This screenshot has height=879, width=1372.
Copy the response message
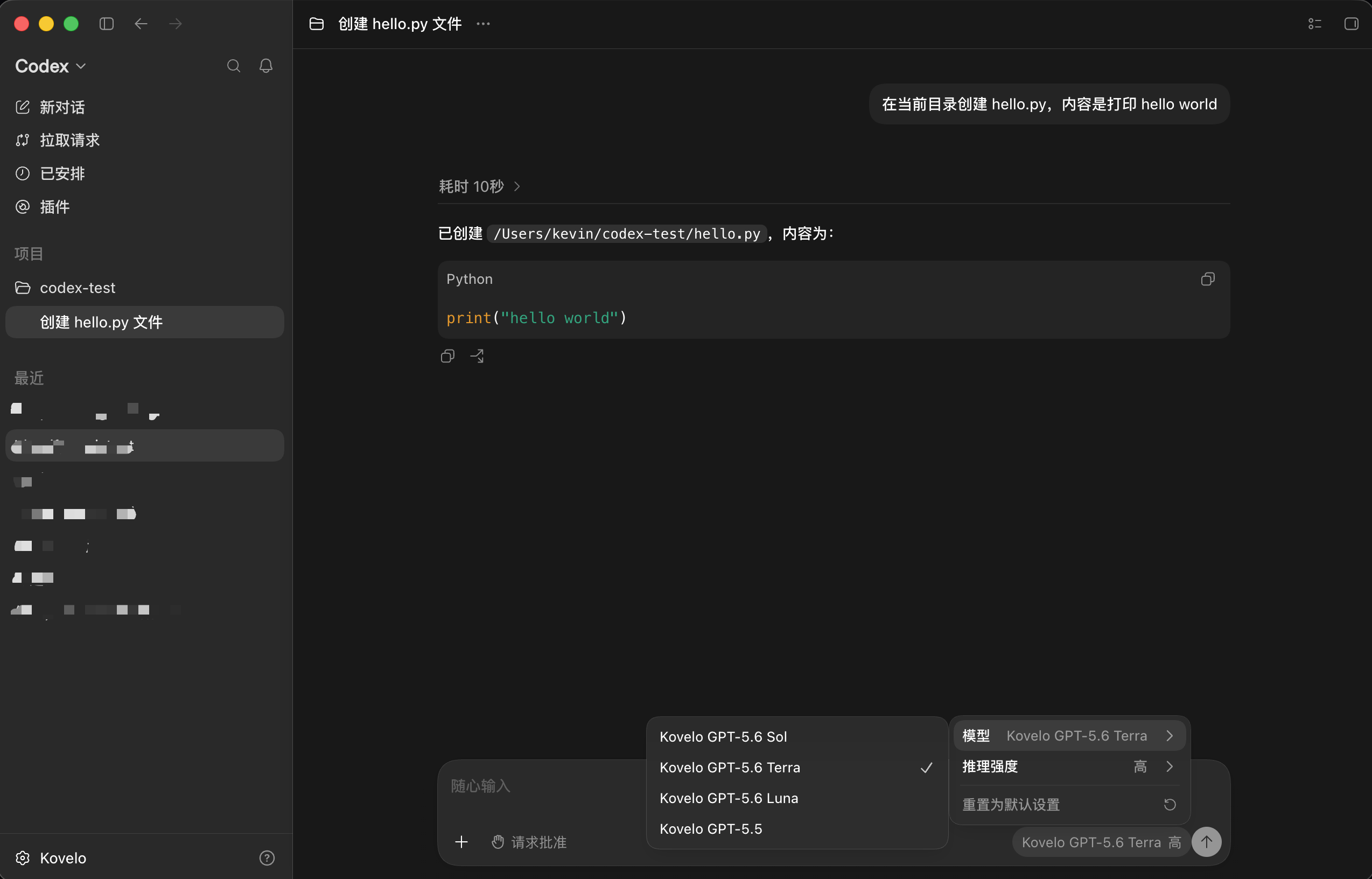click(x=448, y=356)
